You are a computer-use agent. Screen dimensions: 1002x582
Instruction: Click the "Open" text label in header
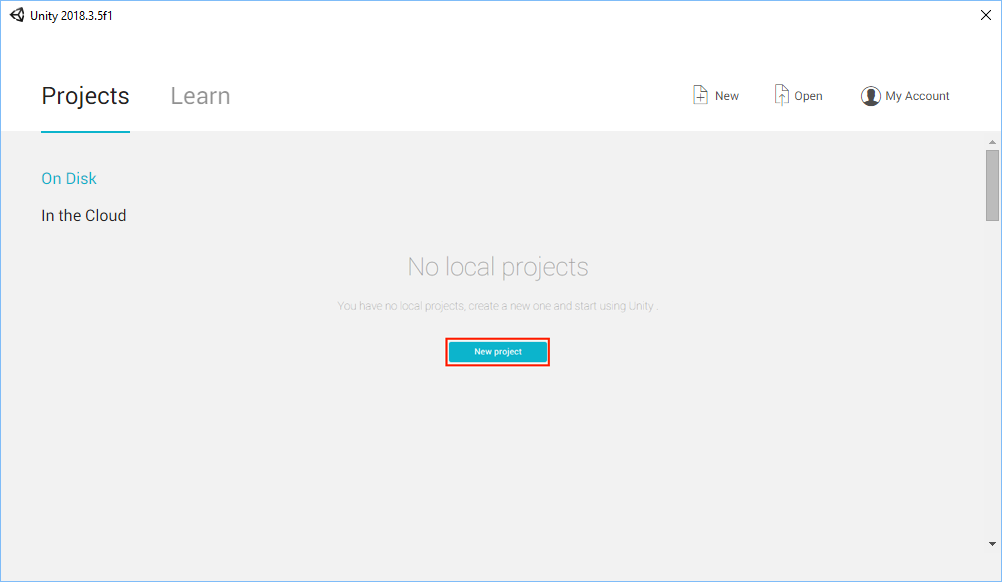tap(808, 96)
